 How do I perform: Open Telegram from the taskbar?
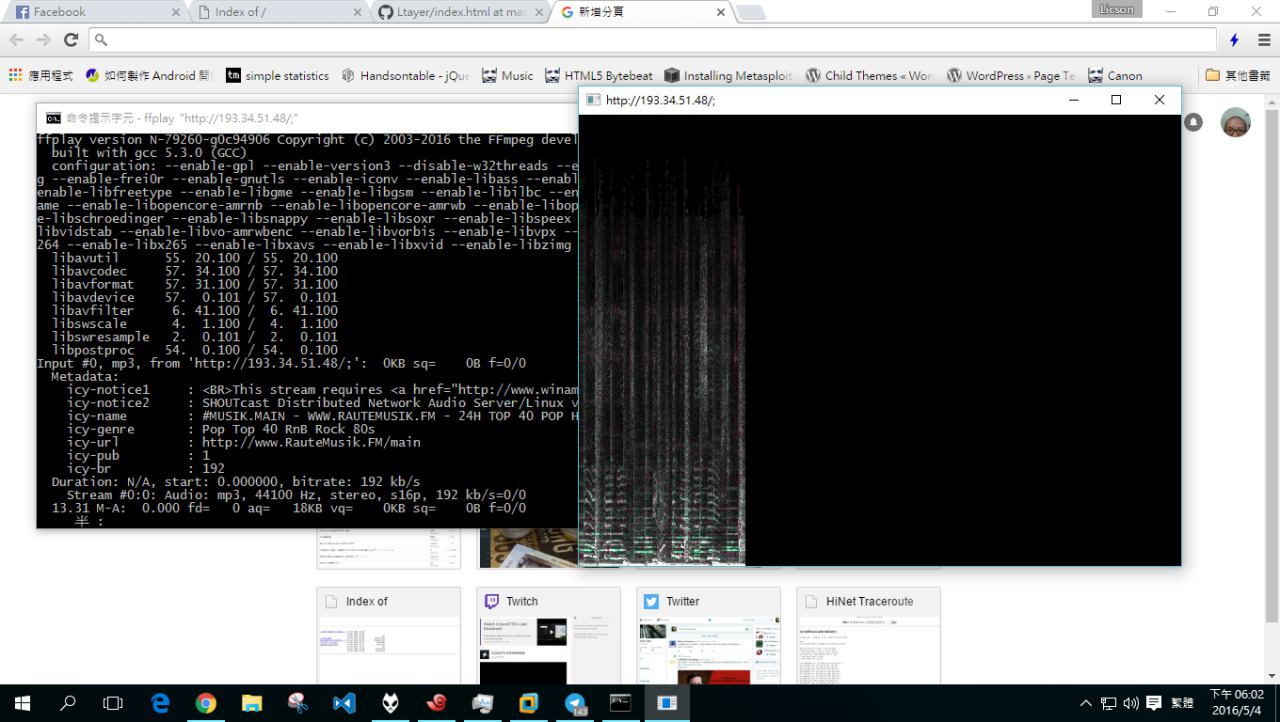click(x=575, y=703)
